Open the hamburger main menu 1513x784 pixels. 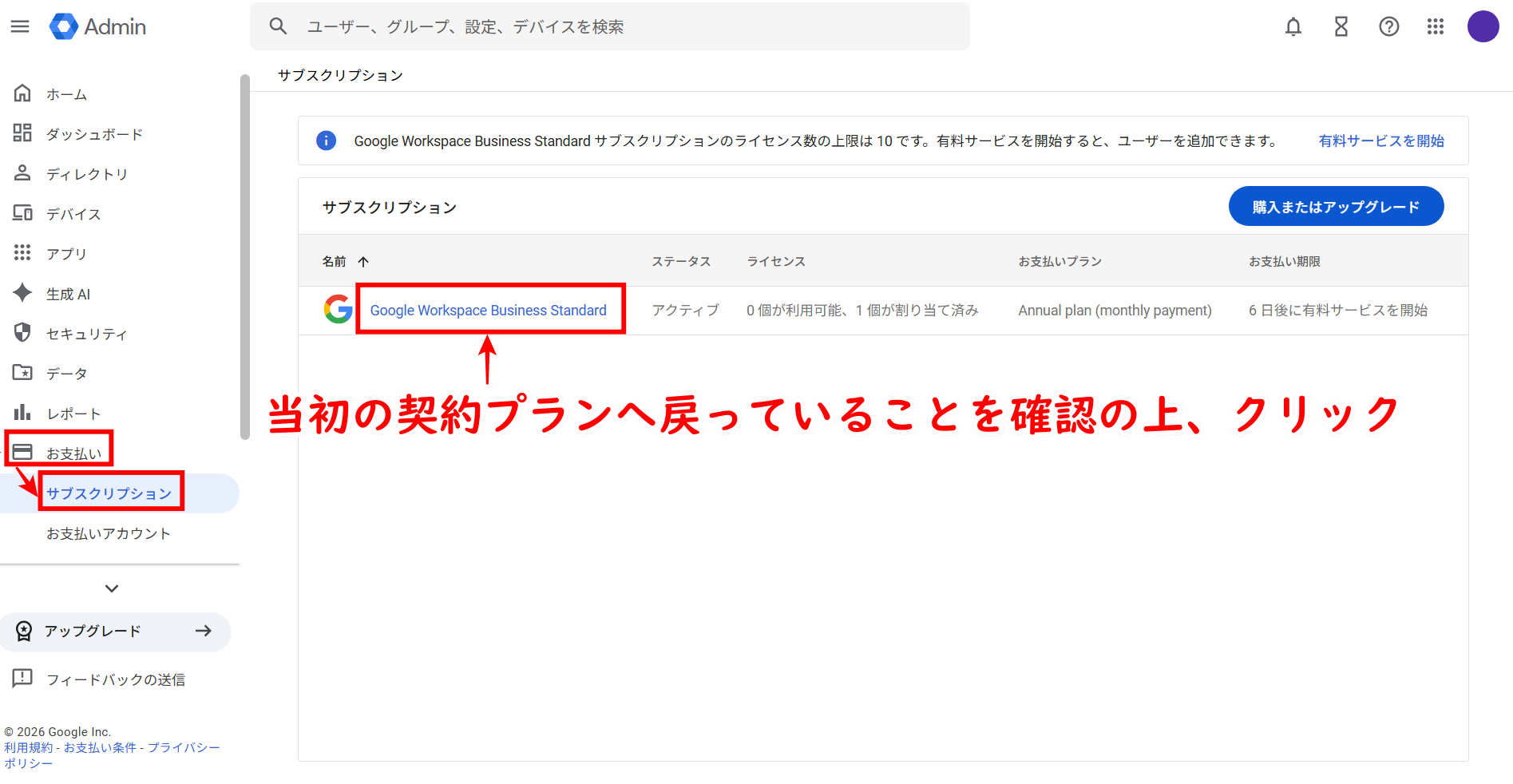[20, 26]
